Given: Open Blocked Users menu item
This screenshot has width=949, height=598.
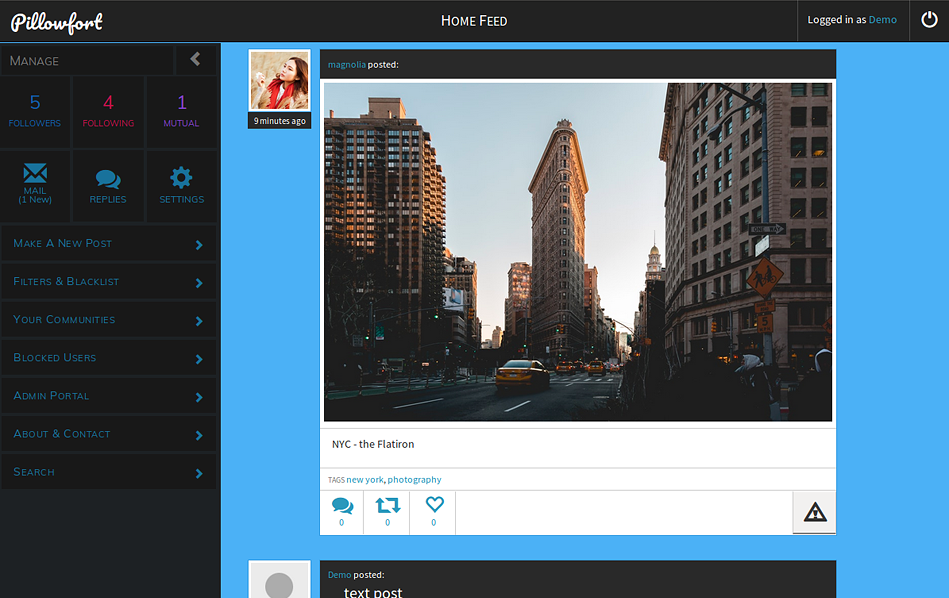Looking at the screenshot, I should pyautogui.click(x=108, y=358).
